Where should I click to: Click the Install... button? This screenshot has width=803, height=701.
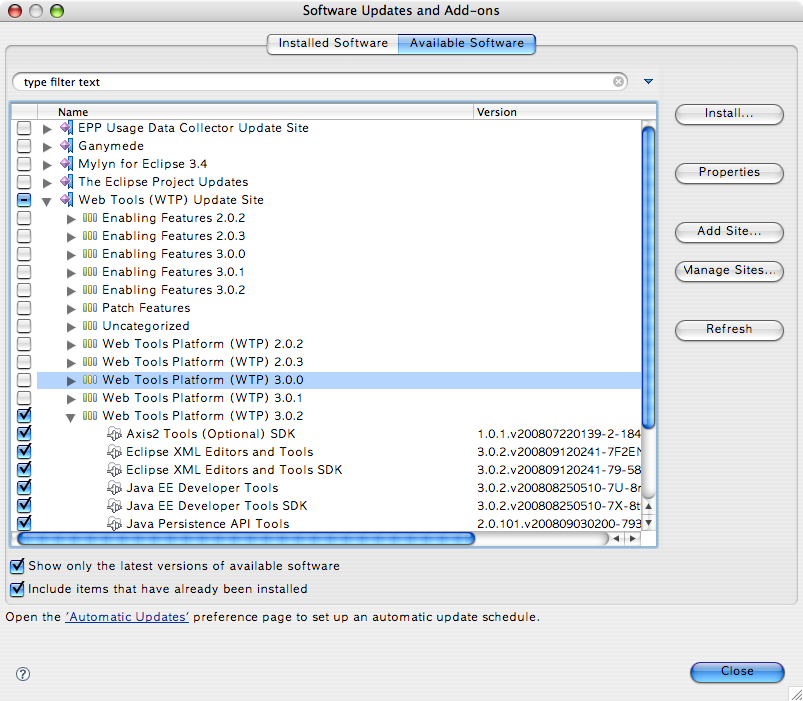[729, 114]
